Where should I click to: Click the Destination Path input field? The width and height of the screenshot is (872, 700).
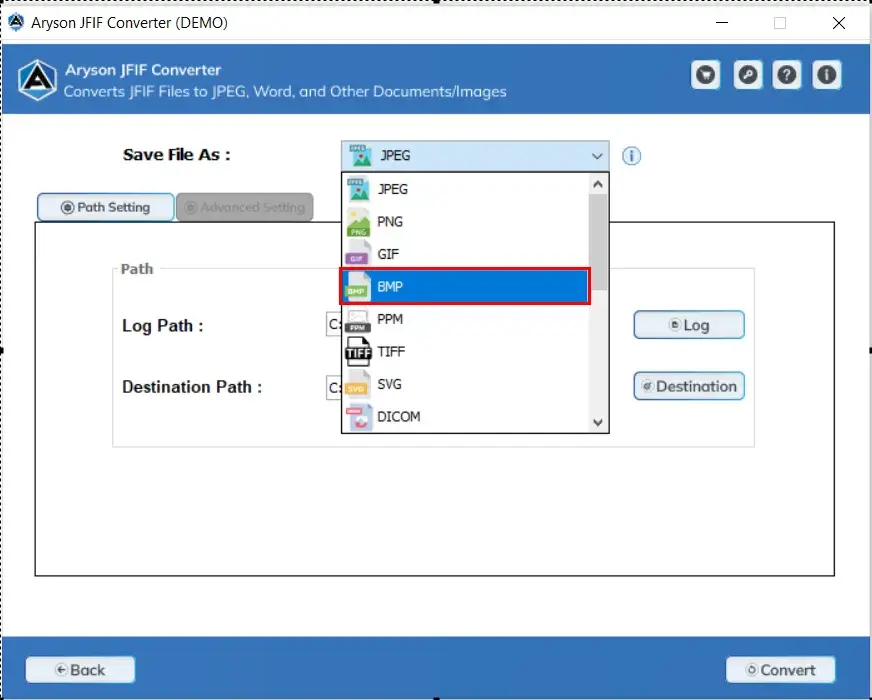(334, 388)
